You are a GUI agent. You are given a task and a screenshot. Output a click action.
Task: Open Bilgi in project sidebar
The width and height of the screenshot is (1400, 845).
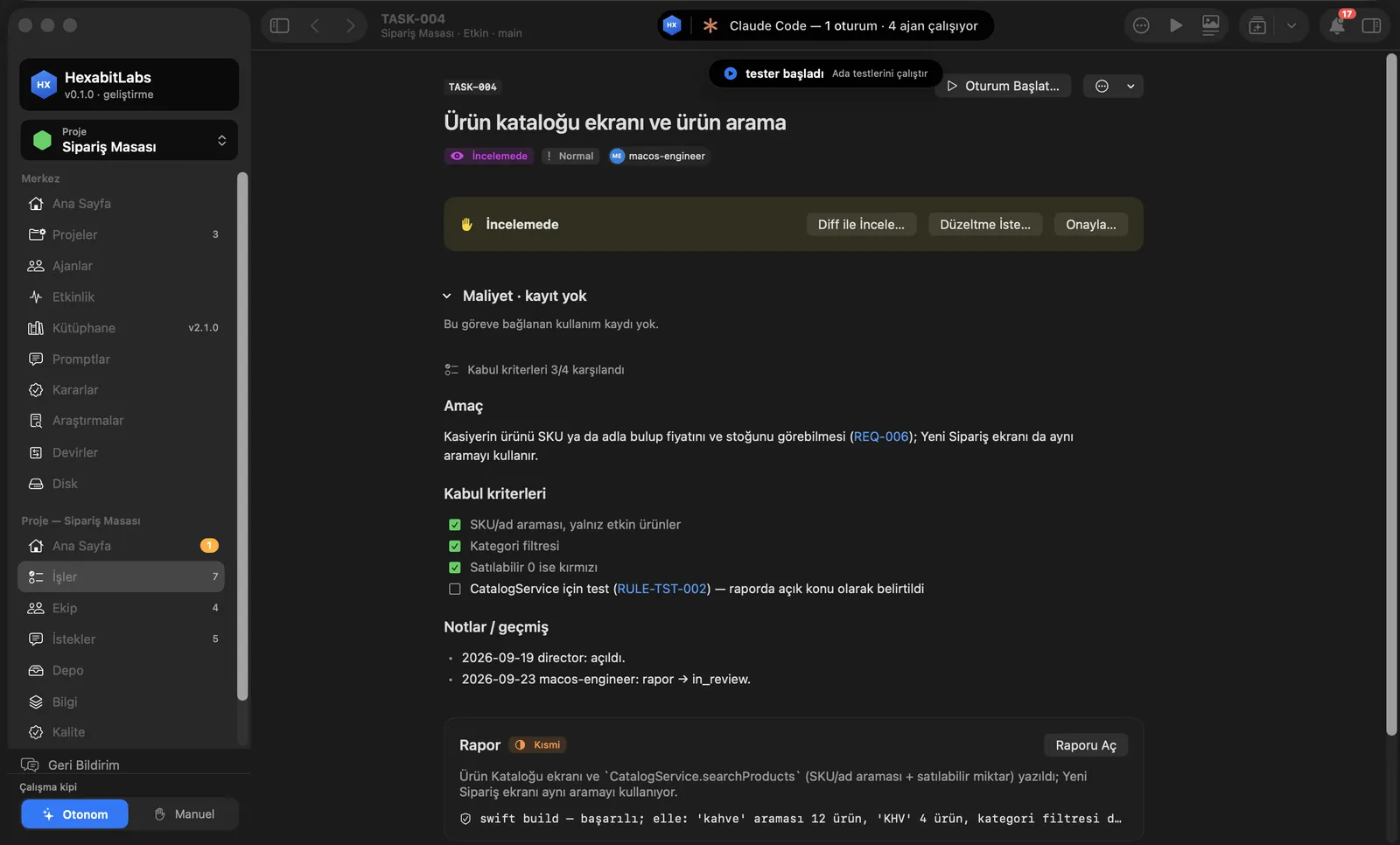click(121, 702)
